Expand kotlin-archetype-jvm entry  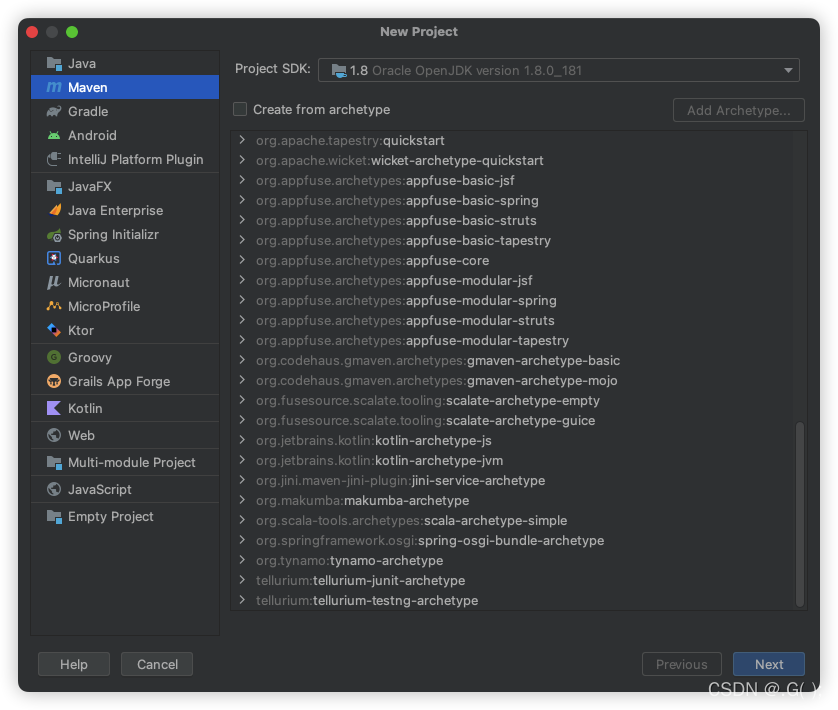tap(242, 460)
